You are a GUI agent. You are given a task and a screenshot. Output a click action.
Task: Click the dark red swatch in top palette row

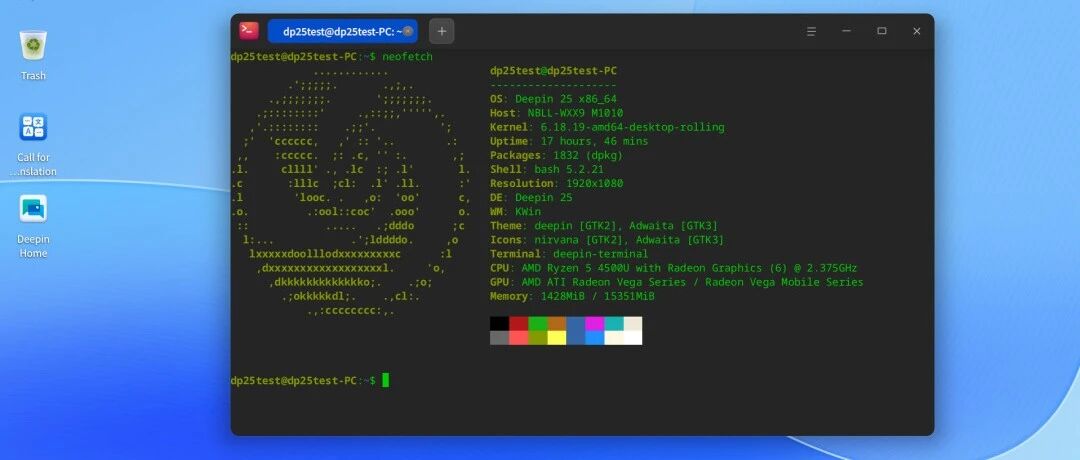pos(519,324)
